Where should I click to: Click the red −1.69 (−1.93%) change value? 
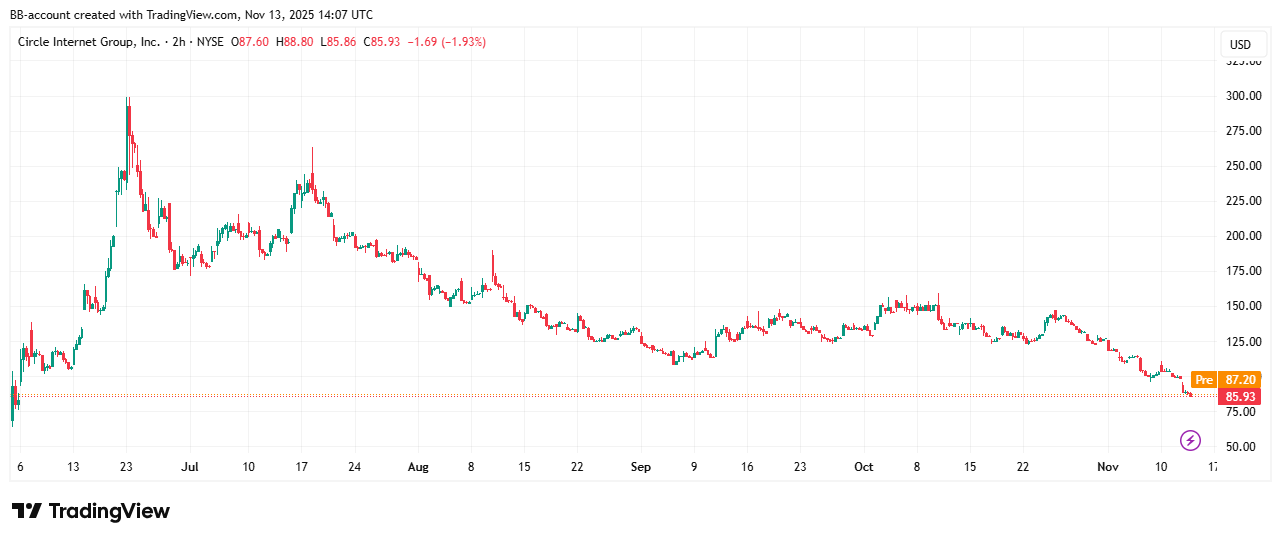[x=446, y=42]
